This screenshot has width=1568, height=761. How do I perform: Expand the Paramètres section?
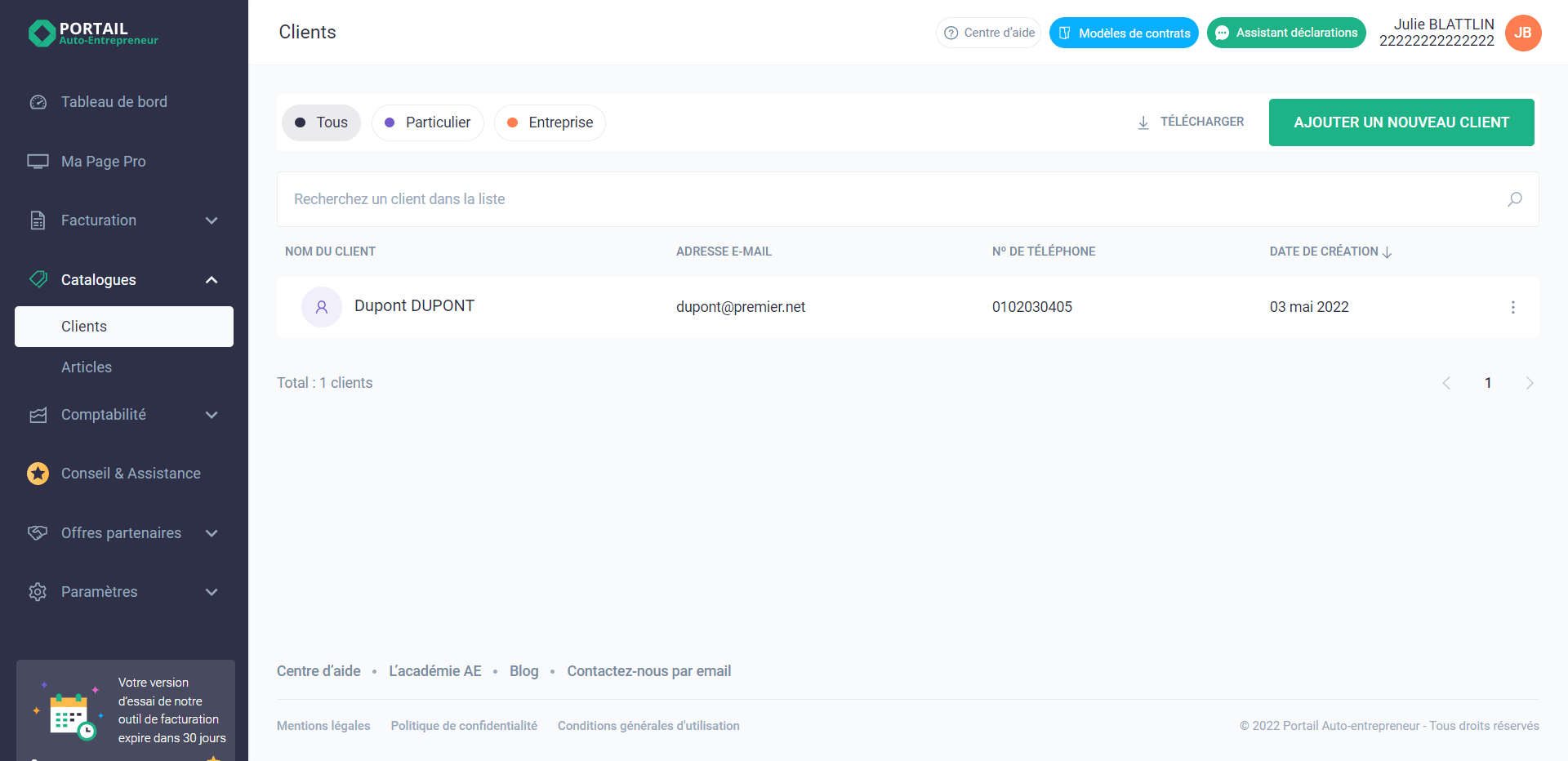tap(212, 592)
